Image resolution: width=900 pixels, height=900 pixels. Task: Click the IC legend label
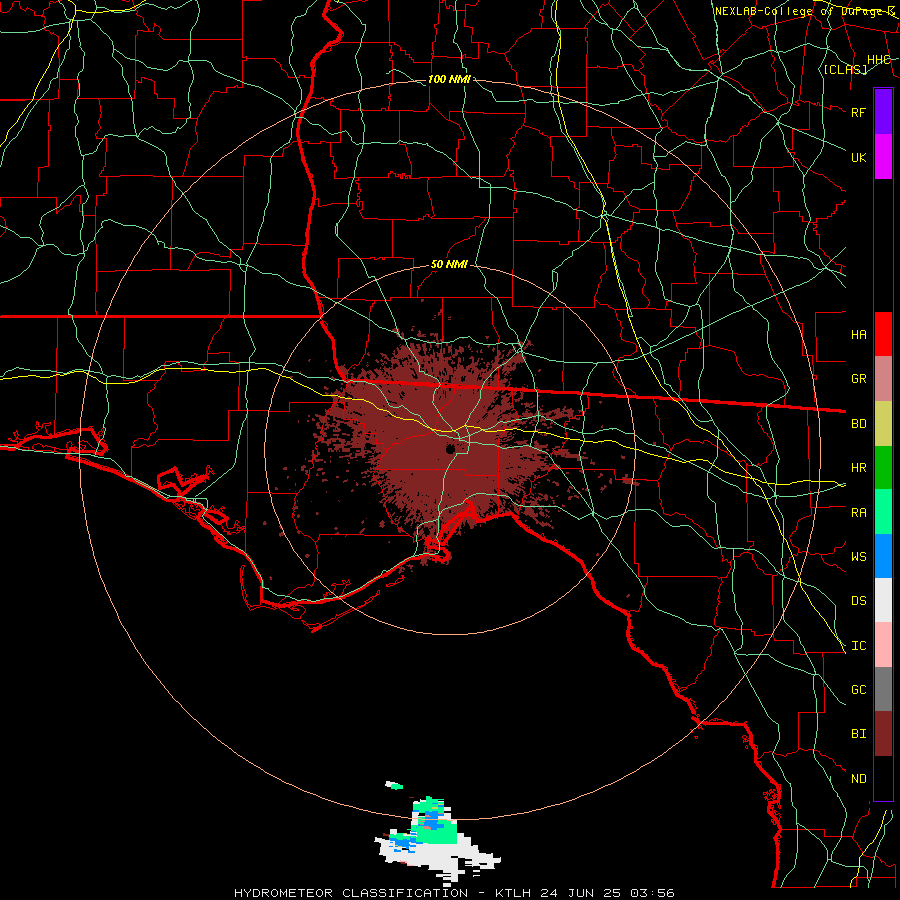tap(858, 645)
